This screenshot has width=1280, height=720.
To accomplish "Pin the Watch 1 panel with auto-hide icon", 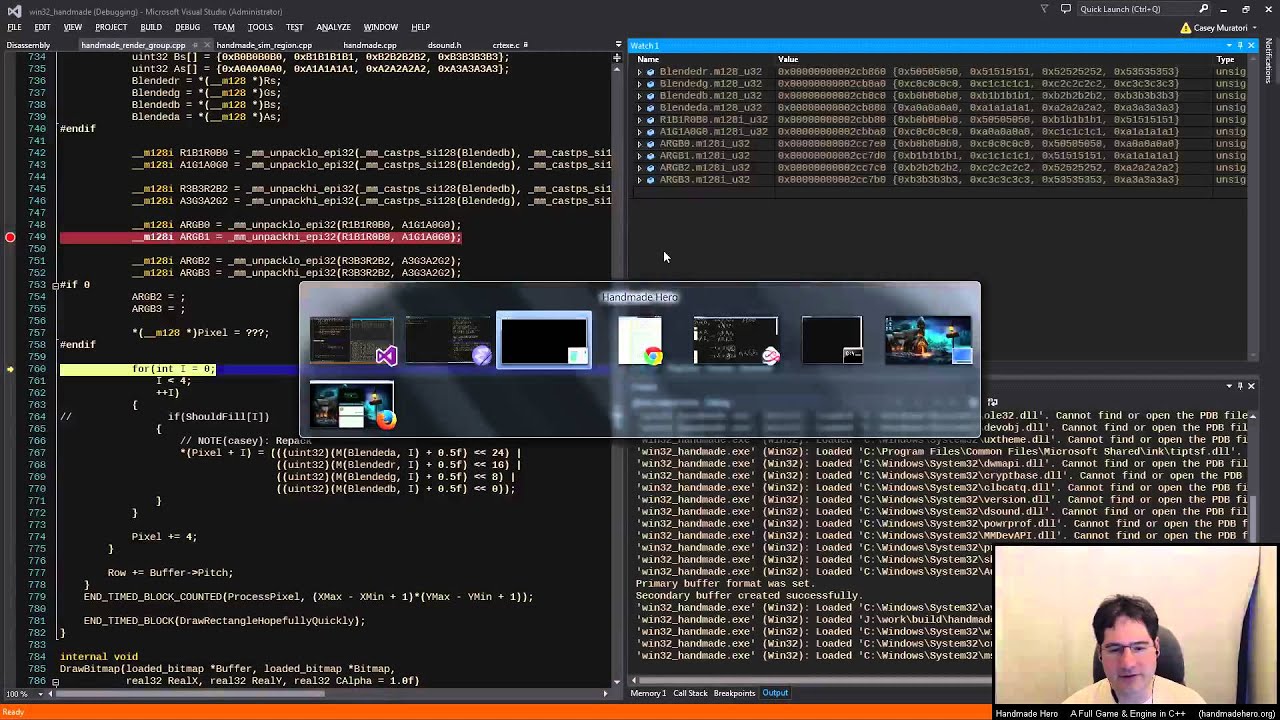I will click(1240, 45).
